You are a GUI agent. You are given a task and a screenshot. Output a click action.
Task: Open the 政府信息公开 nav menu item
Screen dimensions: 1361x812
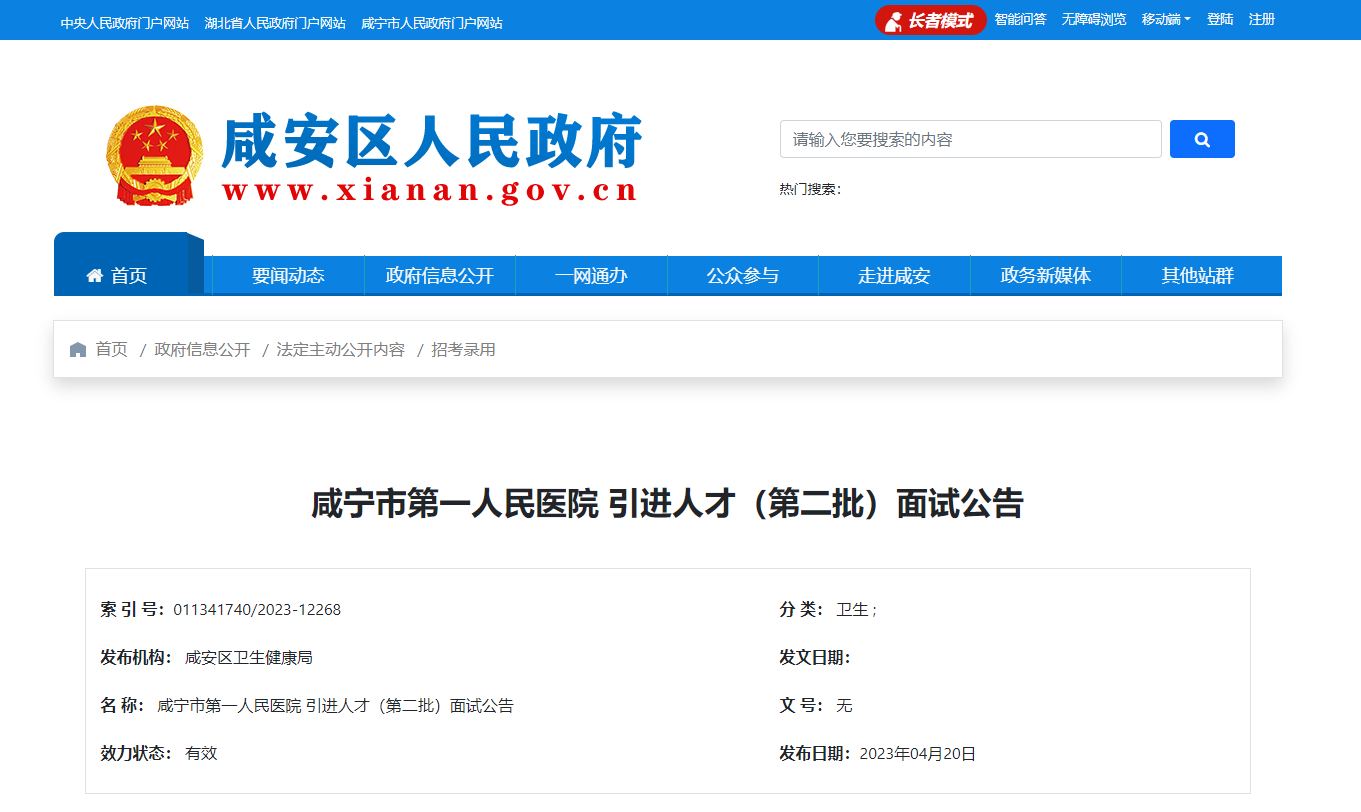(x=440, y=276)
